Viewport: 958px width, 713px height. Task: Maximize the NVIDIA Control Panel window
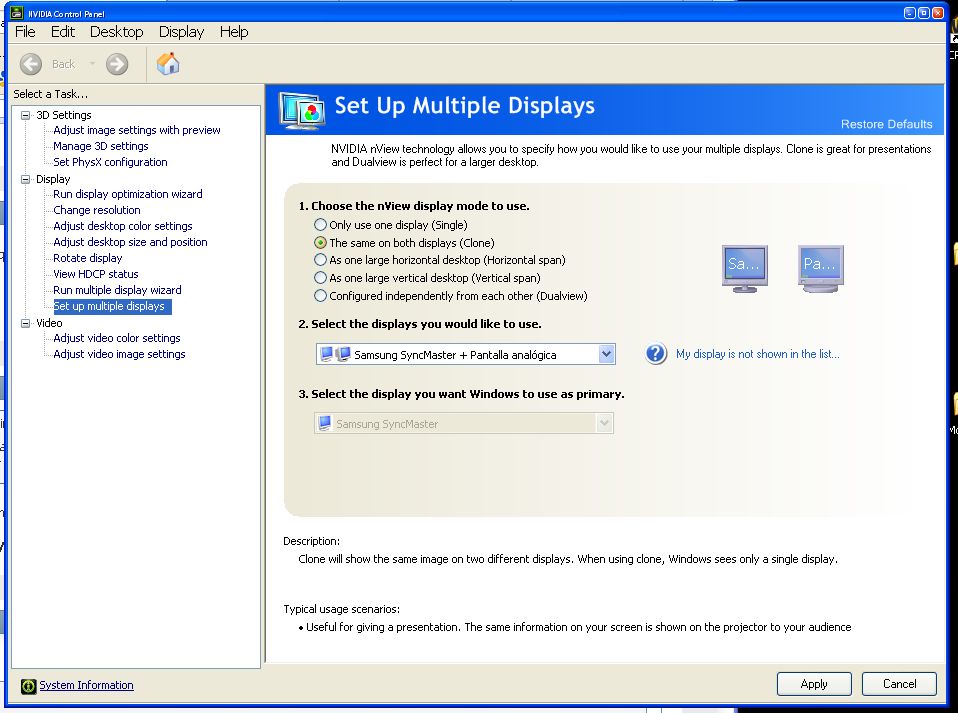tap(924, 13)
